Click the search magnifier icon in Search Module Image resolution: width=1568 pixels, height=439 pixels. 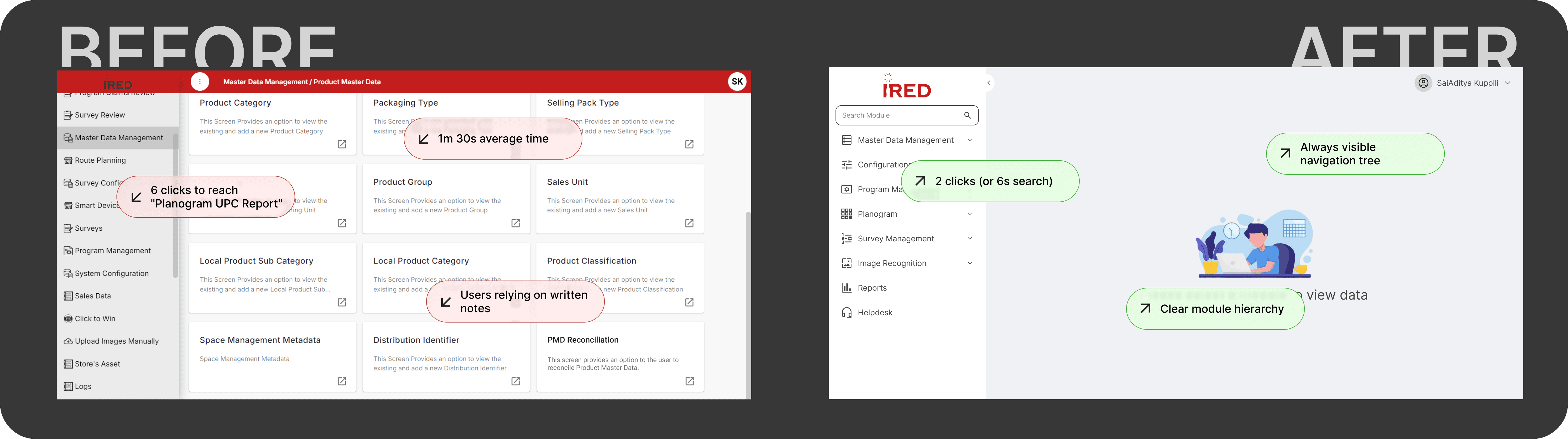coord(967,115)
